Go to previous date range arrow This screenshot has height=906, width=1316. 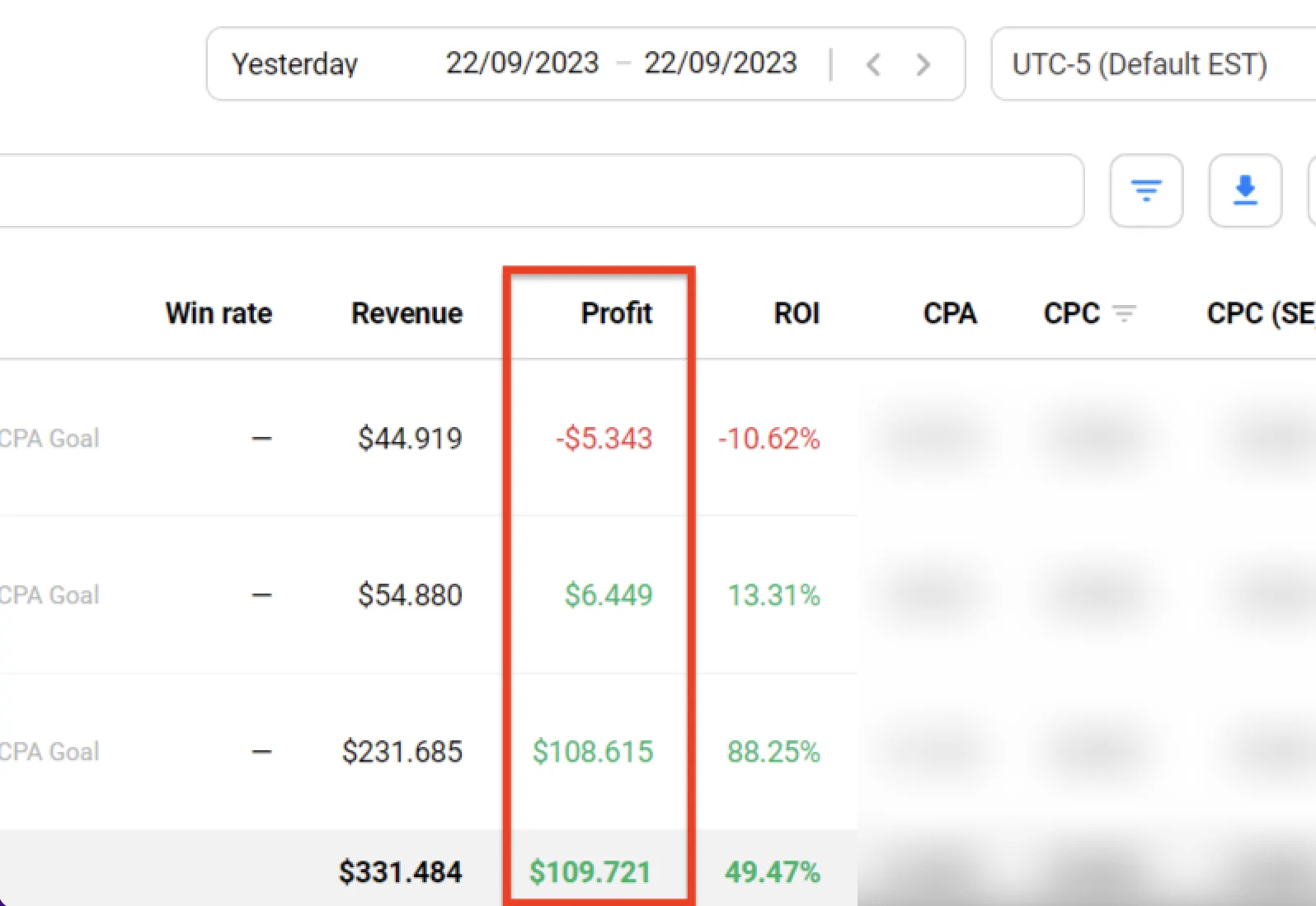[x=874, y=64]
